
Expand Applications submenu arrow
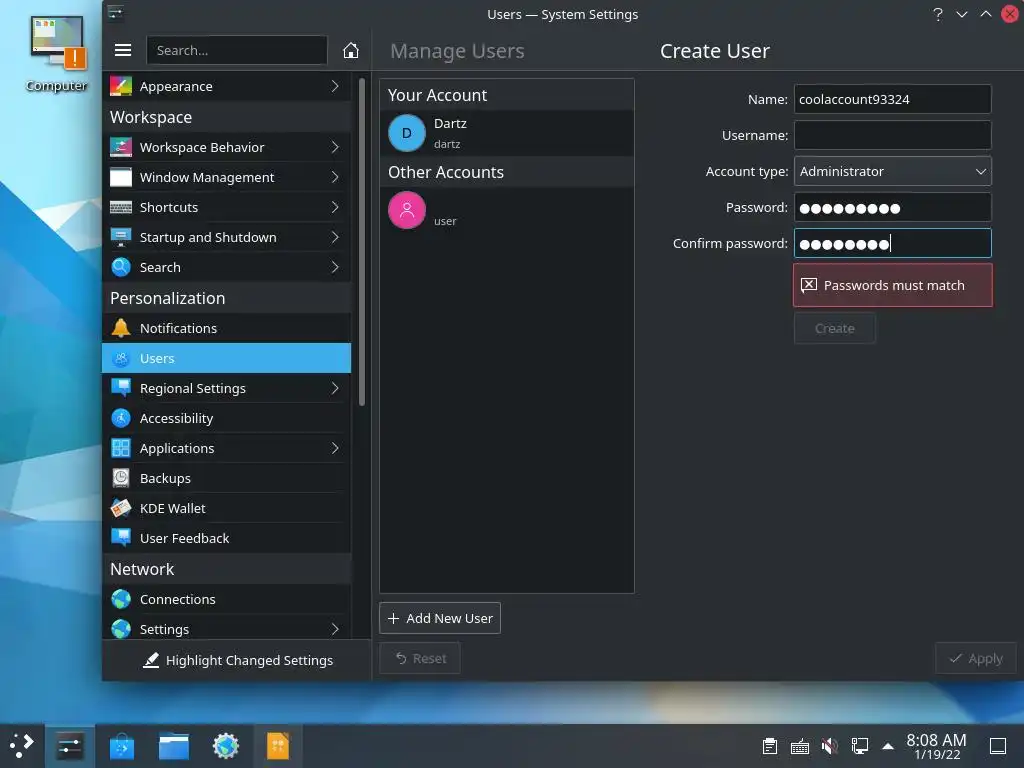335,448
